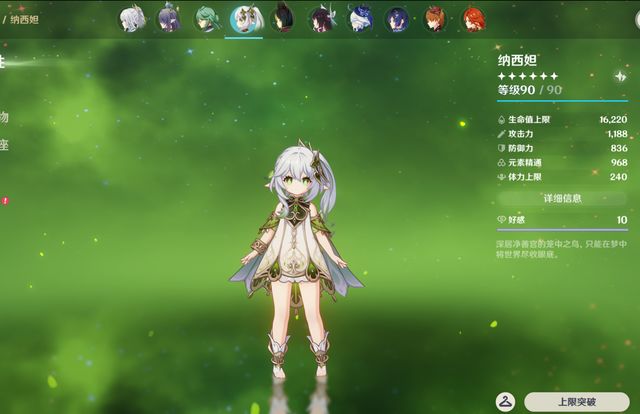Select the red-haired character portrait

(x=473, y=19)
